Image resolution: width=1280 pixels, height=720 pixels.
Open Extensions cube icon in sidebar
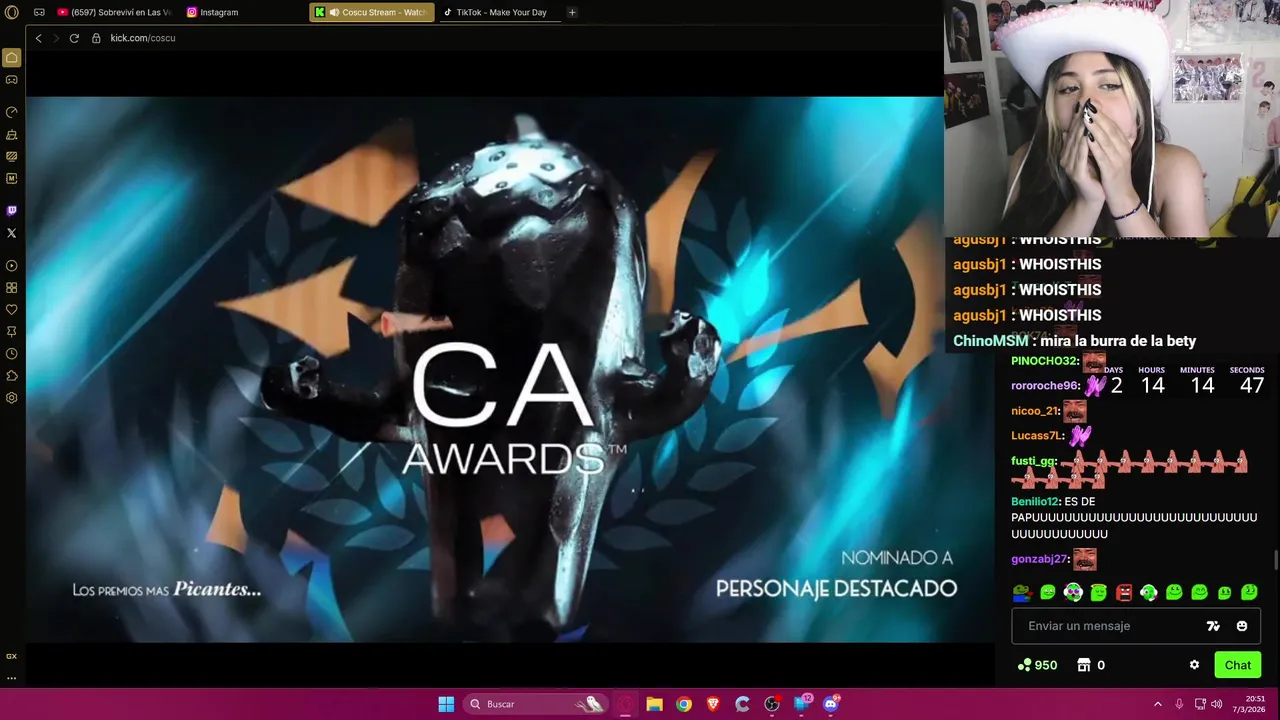(x=12, y=376)
